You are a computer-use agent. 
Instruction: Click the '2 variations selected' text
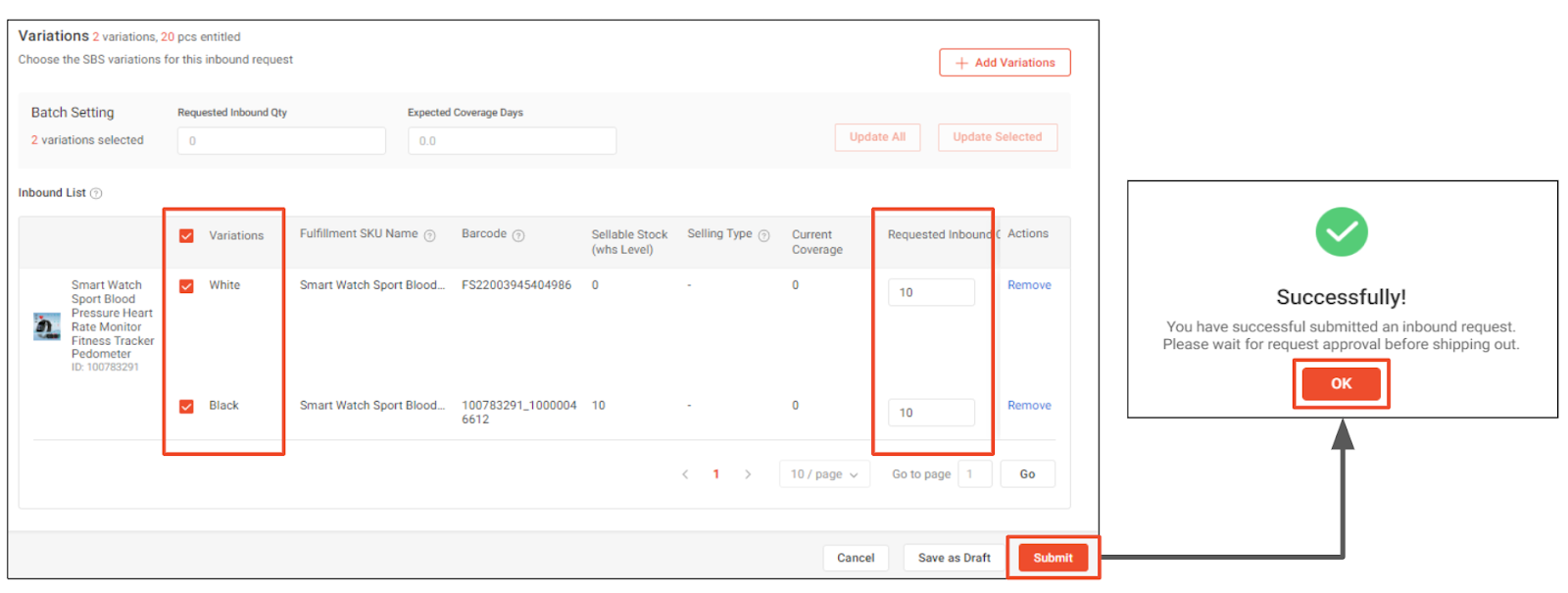pyautogui.click(x=87, y=140)
